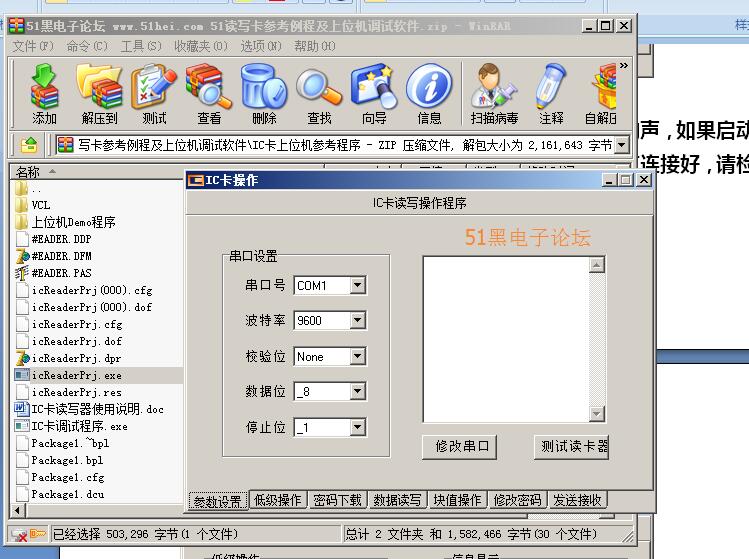Select the #EADER.PAS file icon
This screenshot has height=559, width=749.
[22, 273]
